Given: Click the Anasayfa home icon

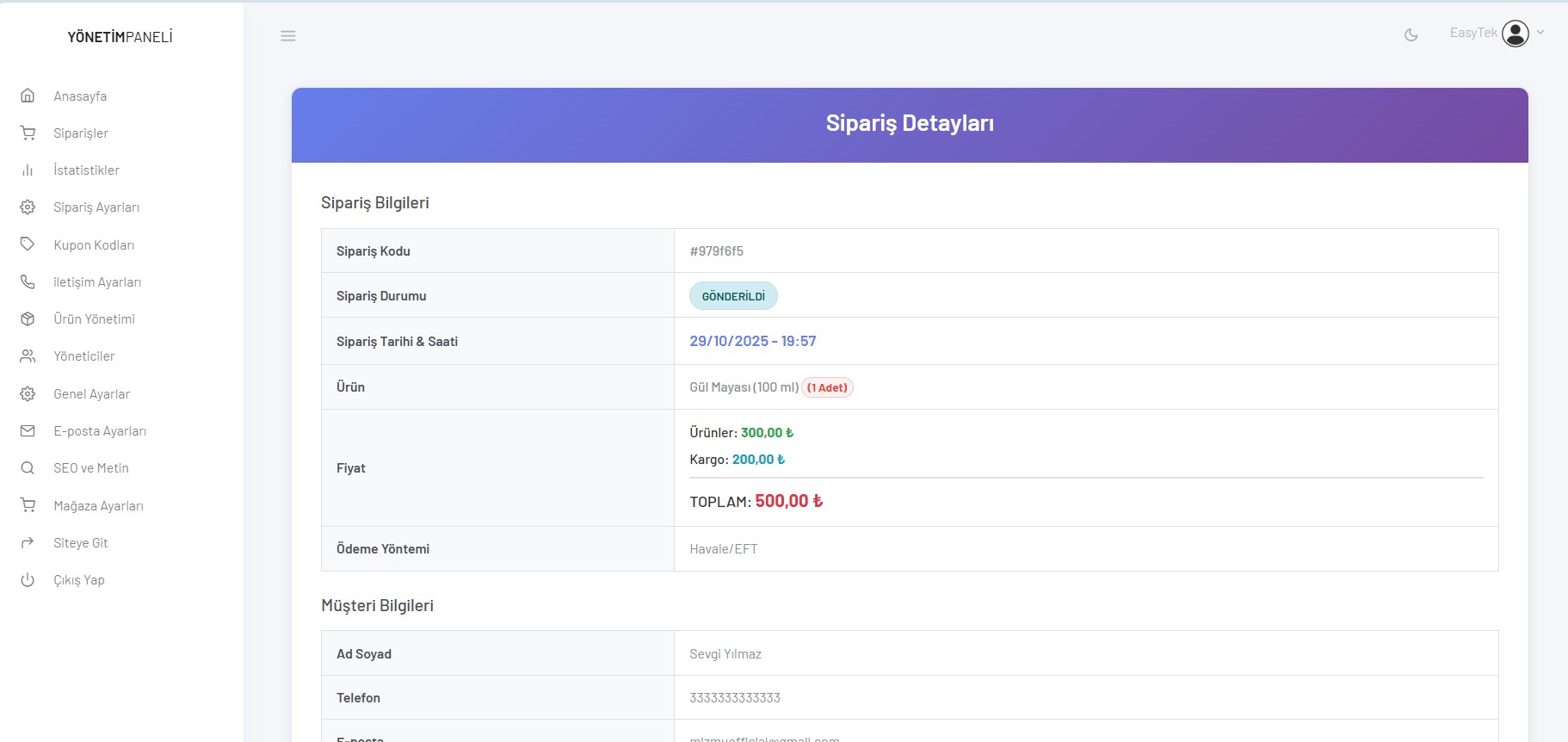Looking at the screenshot, I should point(28,96).
